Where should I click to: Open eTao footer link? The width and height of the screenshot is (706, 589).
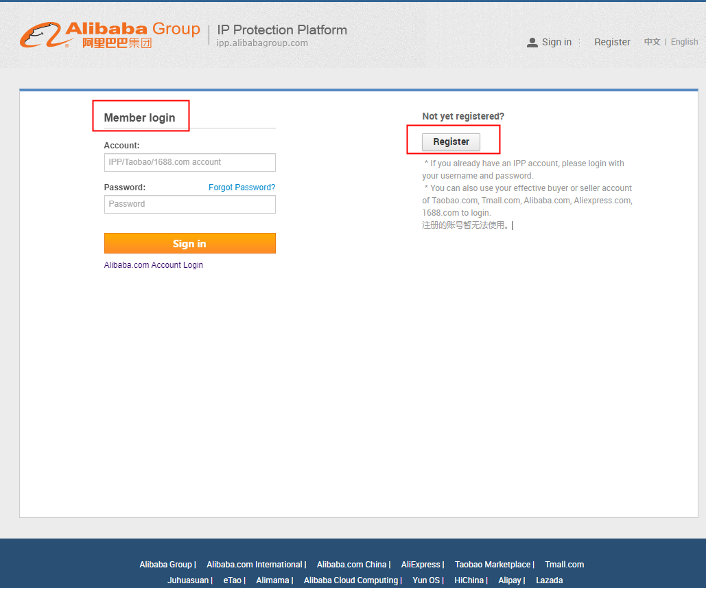[x=232, y=580]
